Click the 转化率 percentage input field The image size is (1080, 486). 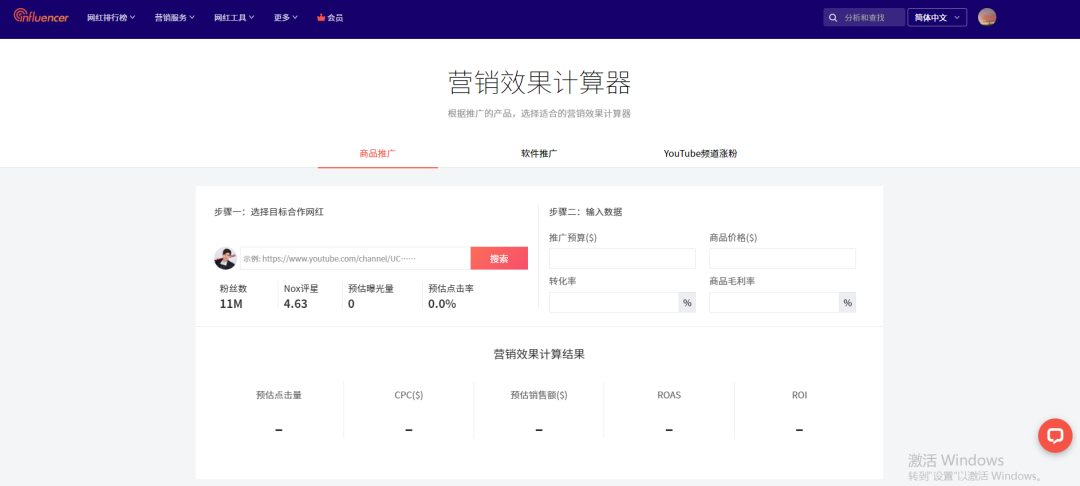tap(613, 303)
